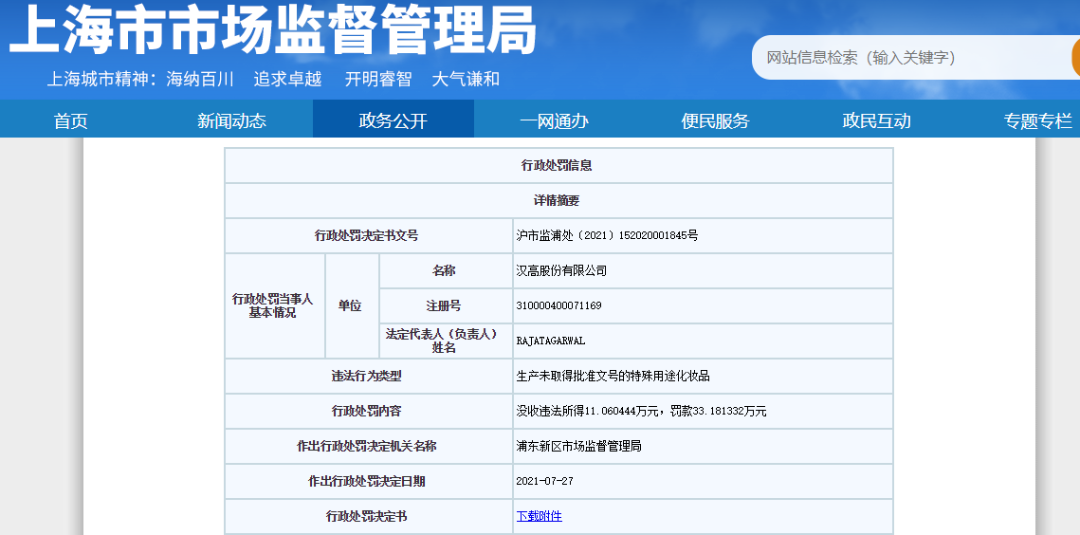Screen dimensions: 1080x535
Task: Click the 违法行为类型 label cell
Action: point(368,376)
